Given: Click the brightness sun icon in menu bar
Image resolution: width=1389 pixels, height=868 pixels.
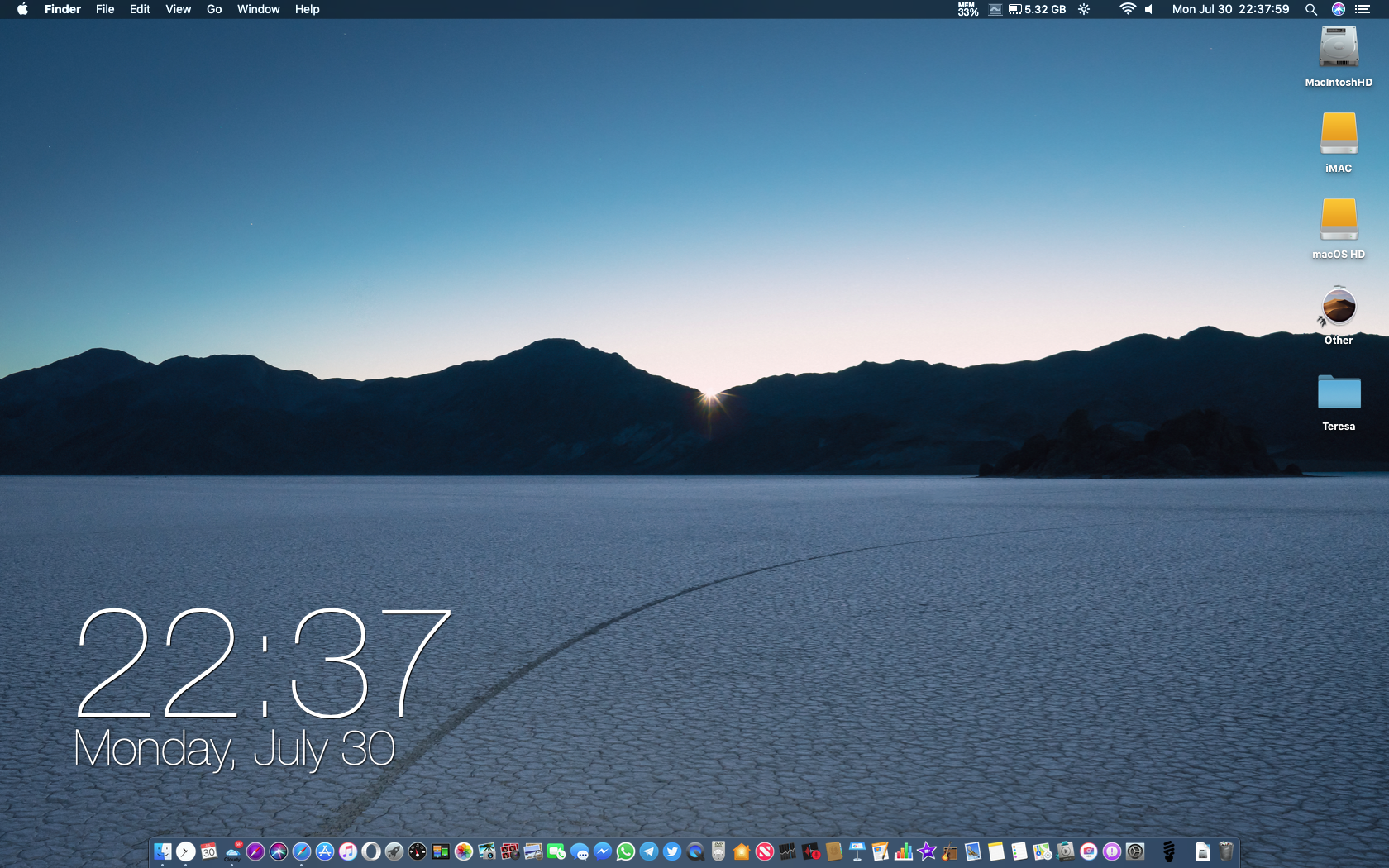Looking at the screenshot, I should pyautogui.click(x=1084, y=9).
